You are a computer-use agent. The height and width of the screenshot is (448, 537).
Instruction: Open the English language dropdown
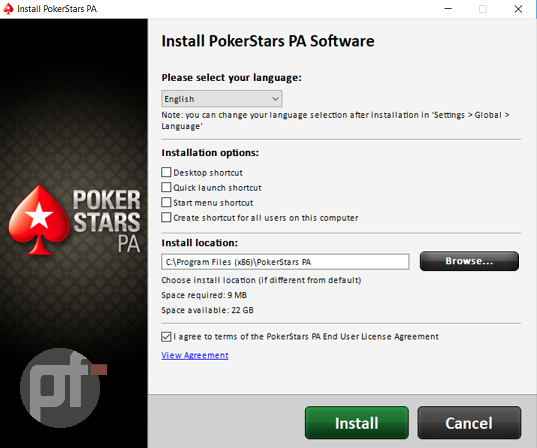(222, 99)
